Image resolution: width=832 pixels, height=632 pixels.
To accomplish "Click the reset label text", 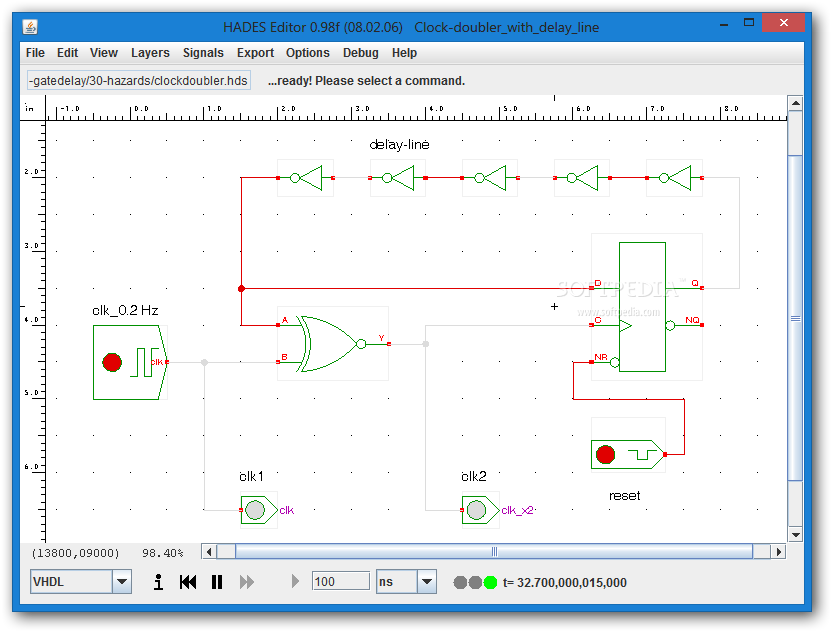I will [625, 496].
